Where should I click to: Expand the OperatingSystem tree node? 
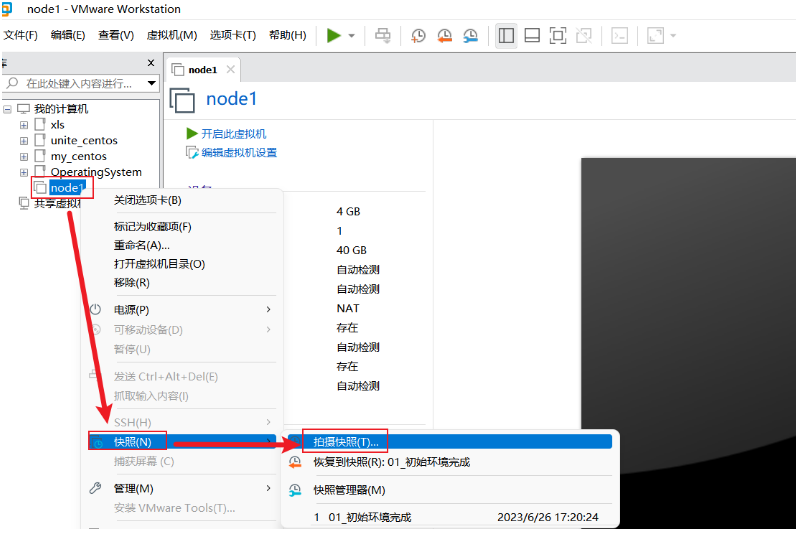click(24, 173)
